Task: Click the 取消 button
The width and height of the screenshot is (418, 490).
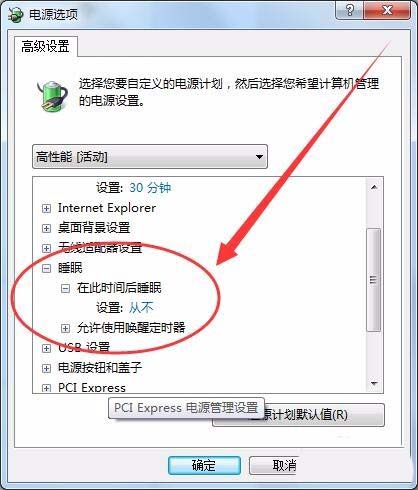Action: (274, 465)
